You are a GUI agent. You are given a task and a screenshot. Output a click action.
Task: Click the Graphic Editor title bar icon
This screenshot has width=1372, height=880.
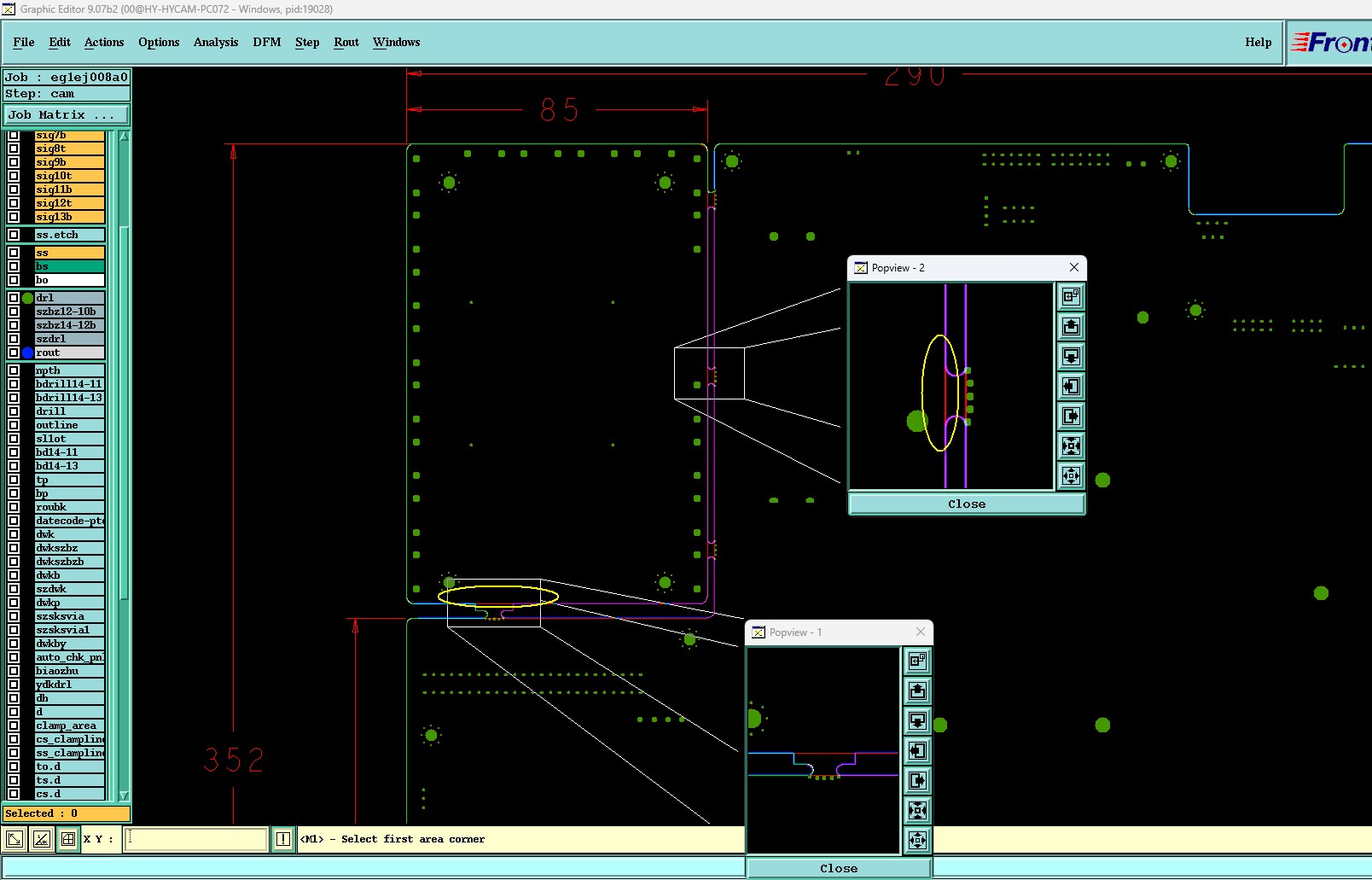[9, 9]
